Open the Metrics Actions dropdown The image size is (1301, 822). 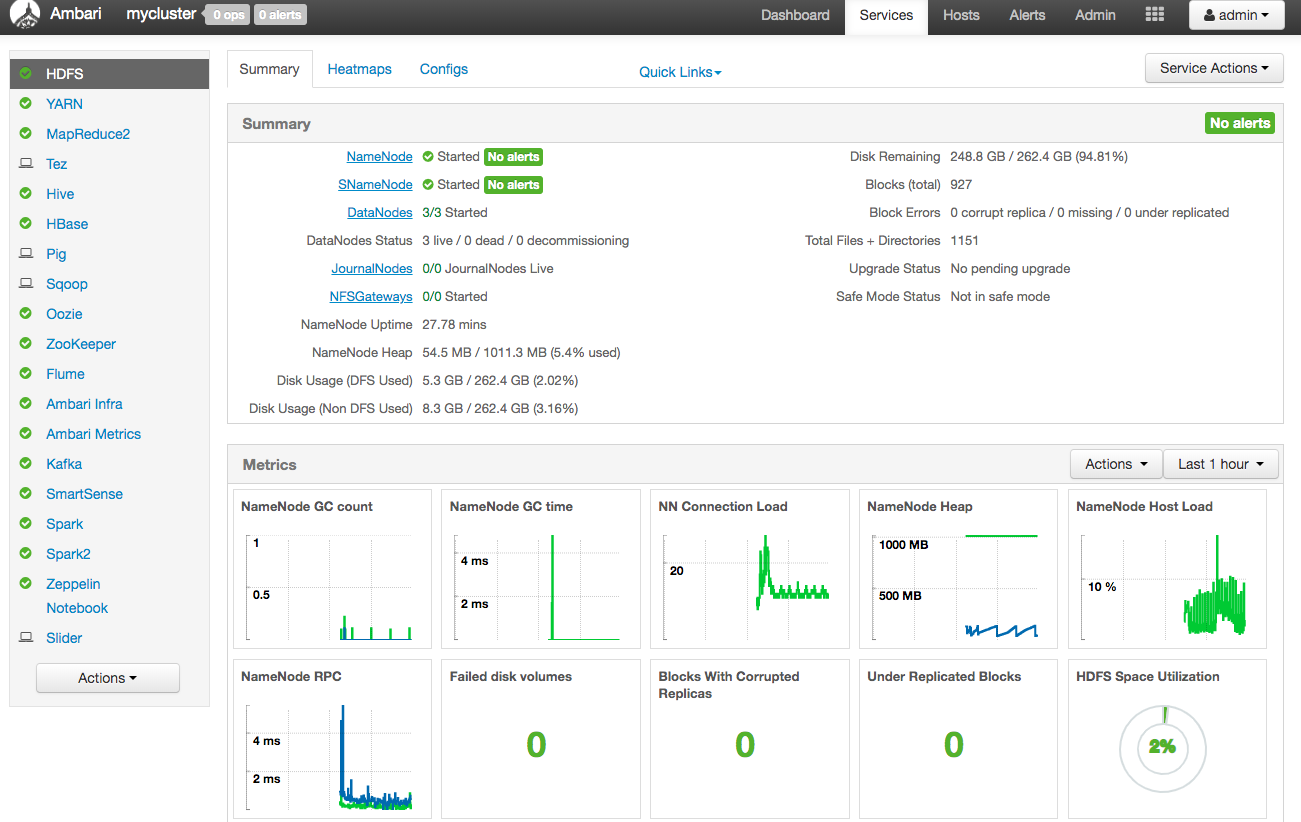pyautogui.click(x=1116, y=464)
